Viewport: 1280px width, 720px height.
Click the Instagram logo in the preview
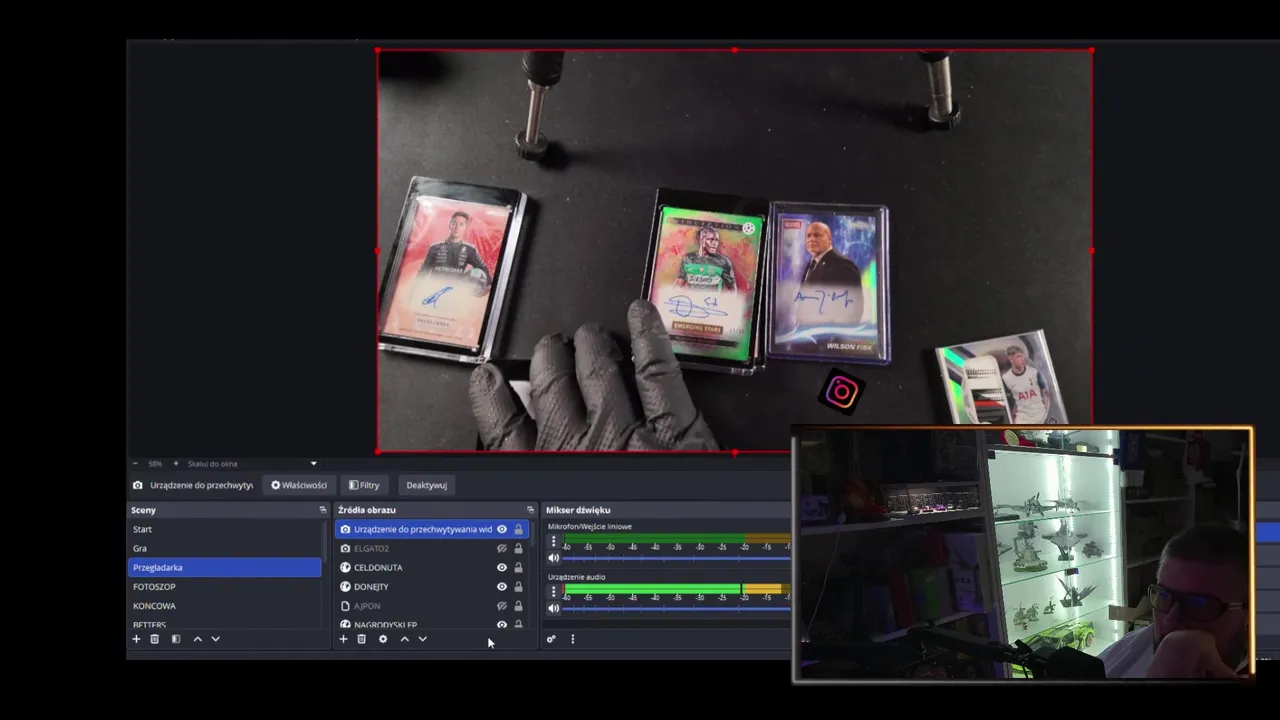click(x=841, y=392)
